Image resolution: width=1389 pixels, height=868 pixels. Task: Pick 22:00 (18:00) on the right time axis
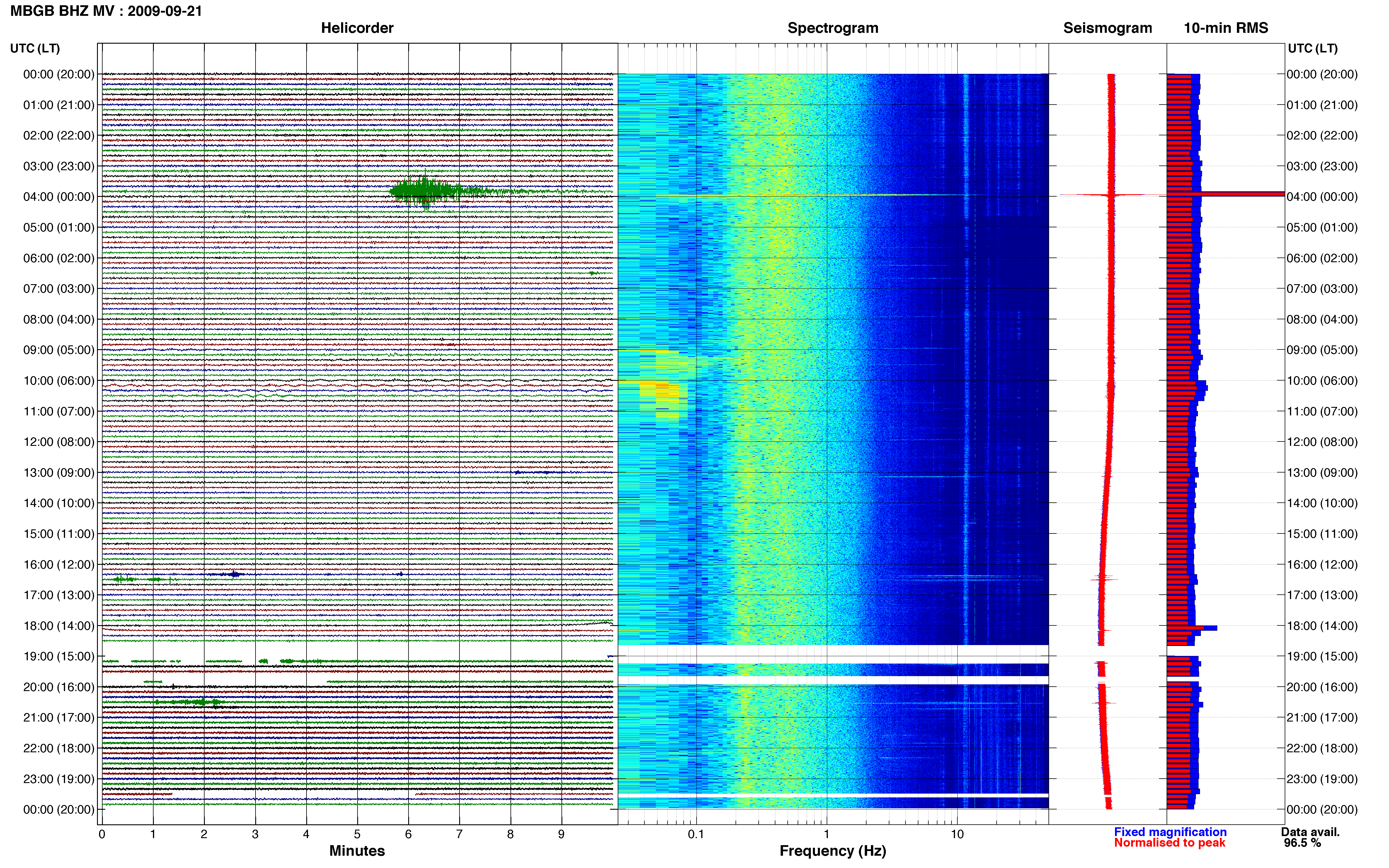(x=1322, y=748)
